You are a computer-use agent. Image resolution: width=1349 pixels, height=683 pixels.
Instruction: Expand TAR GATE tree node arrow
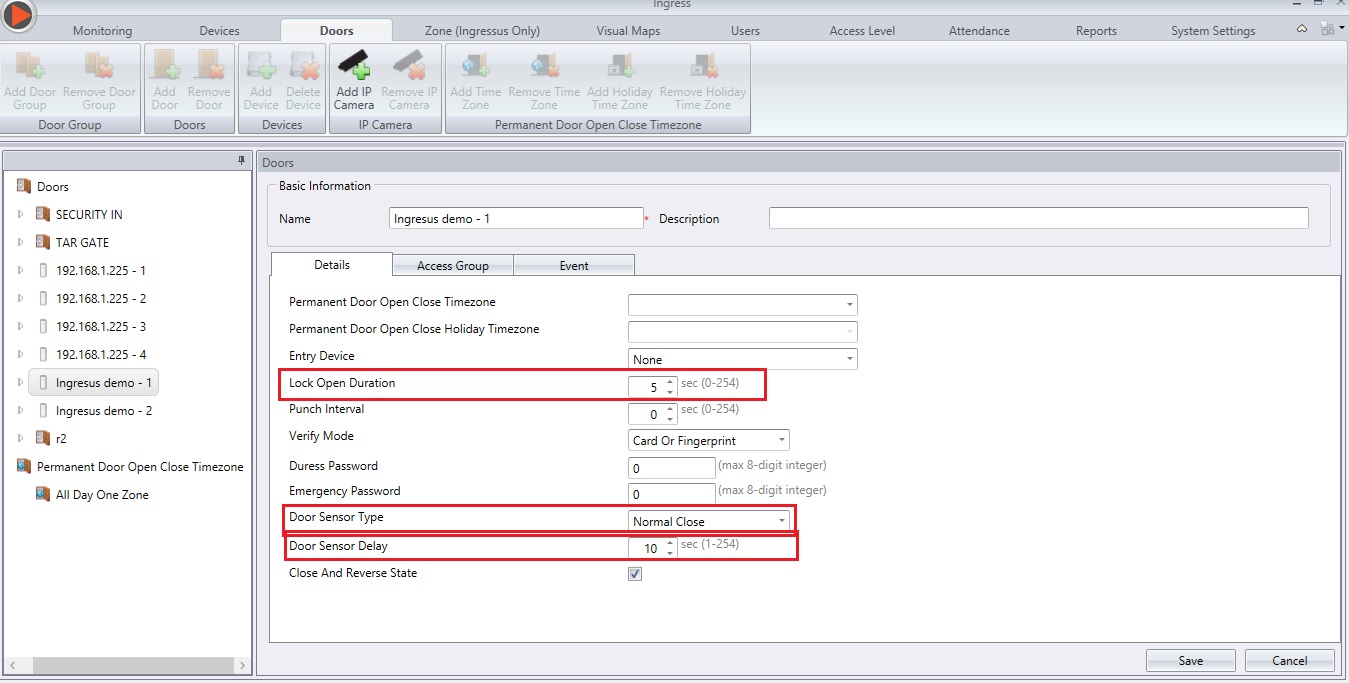20,242
